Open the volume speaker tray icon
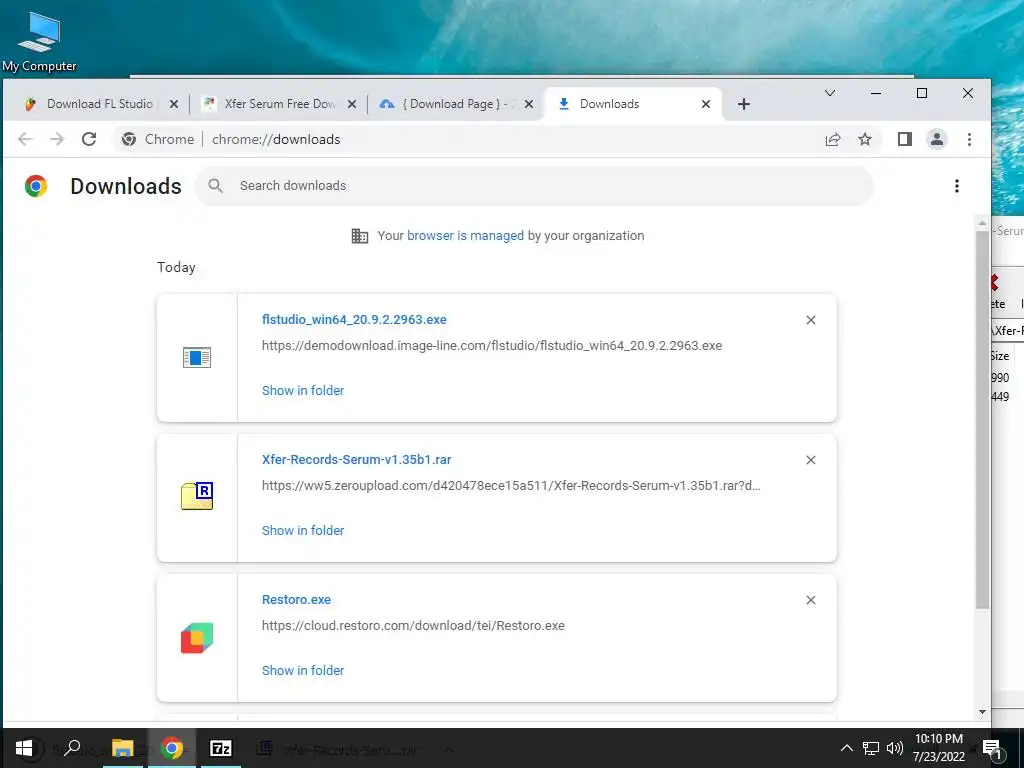Screen dimensions: 1024x768 [x=895, y=748]
